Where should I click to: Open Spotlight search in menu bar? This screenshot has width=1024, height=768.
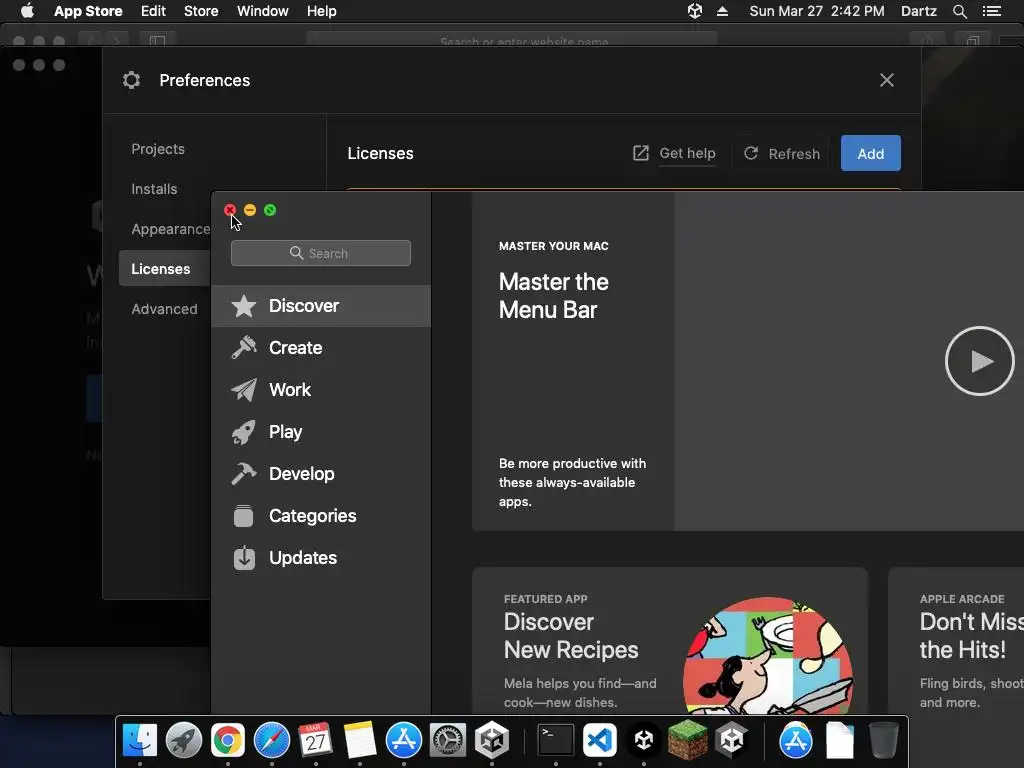(959, 11)
